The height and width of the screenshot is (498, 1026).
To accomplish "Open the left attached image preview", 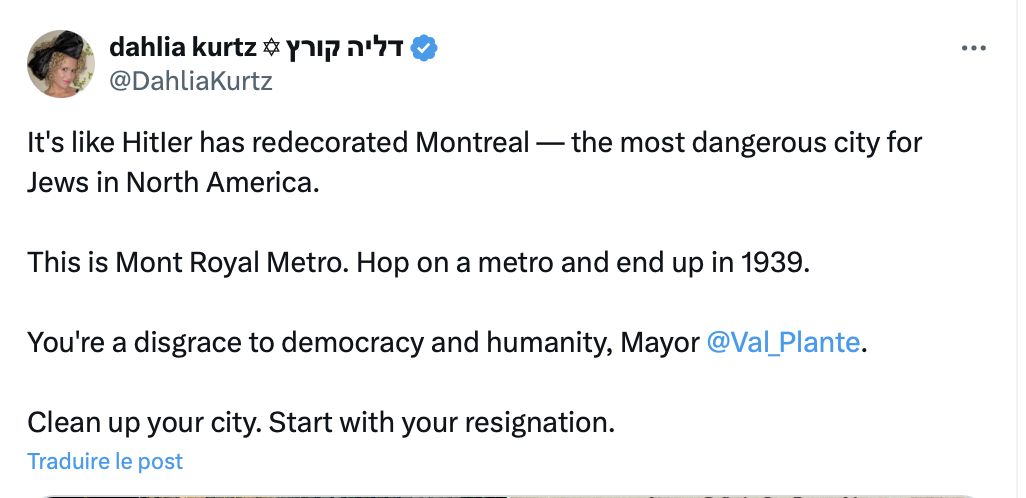I will (x=274, y=497).
